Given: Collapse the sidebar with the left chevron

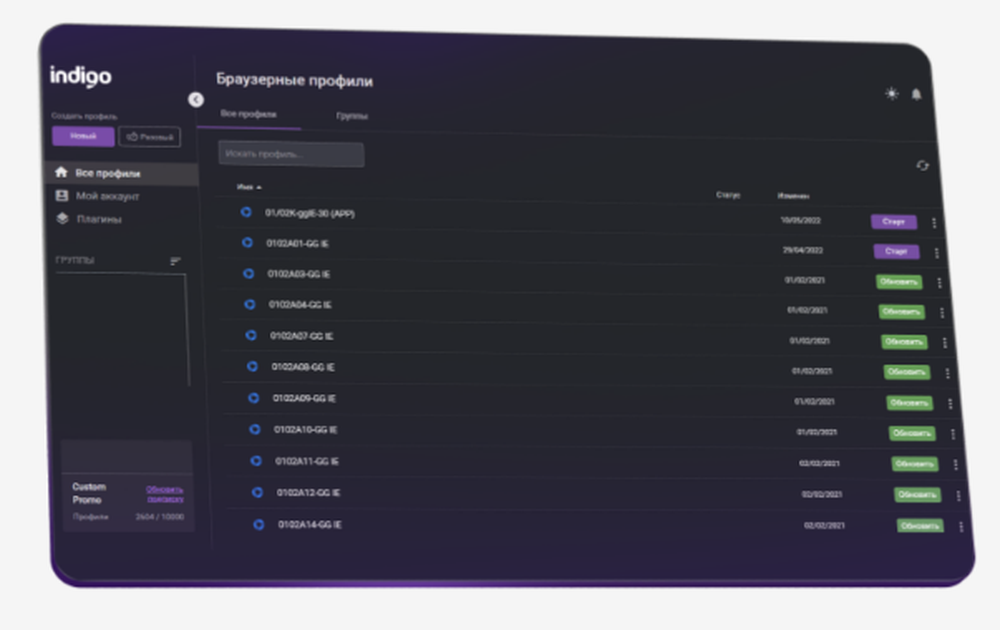Looking at the screenshot, I should (x=195, y=100).
